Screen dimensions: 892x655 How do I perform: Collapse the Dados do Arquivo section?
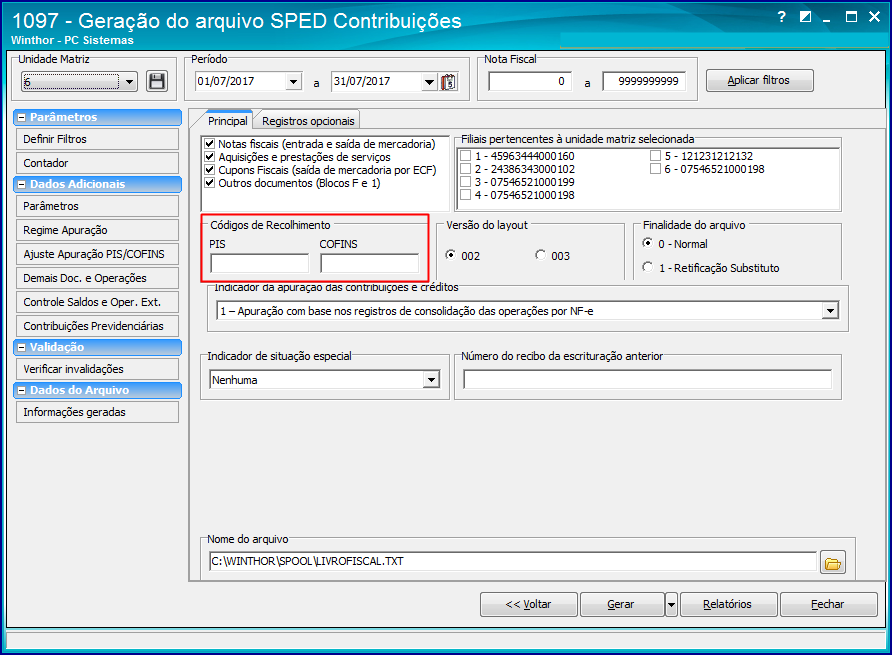22,390
